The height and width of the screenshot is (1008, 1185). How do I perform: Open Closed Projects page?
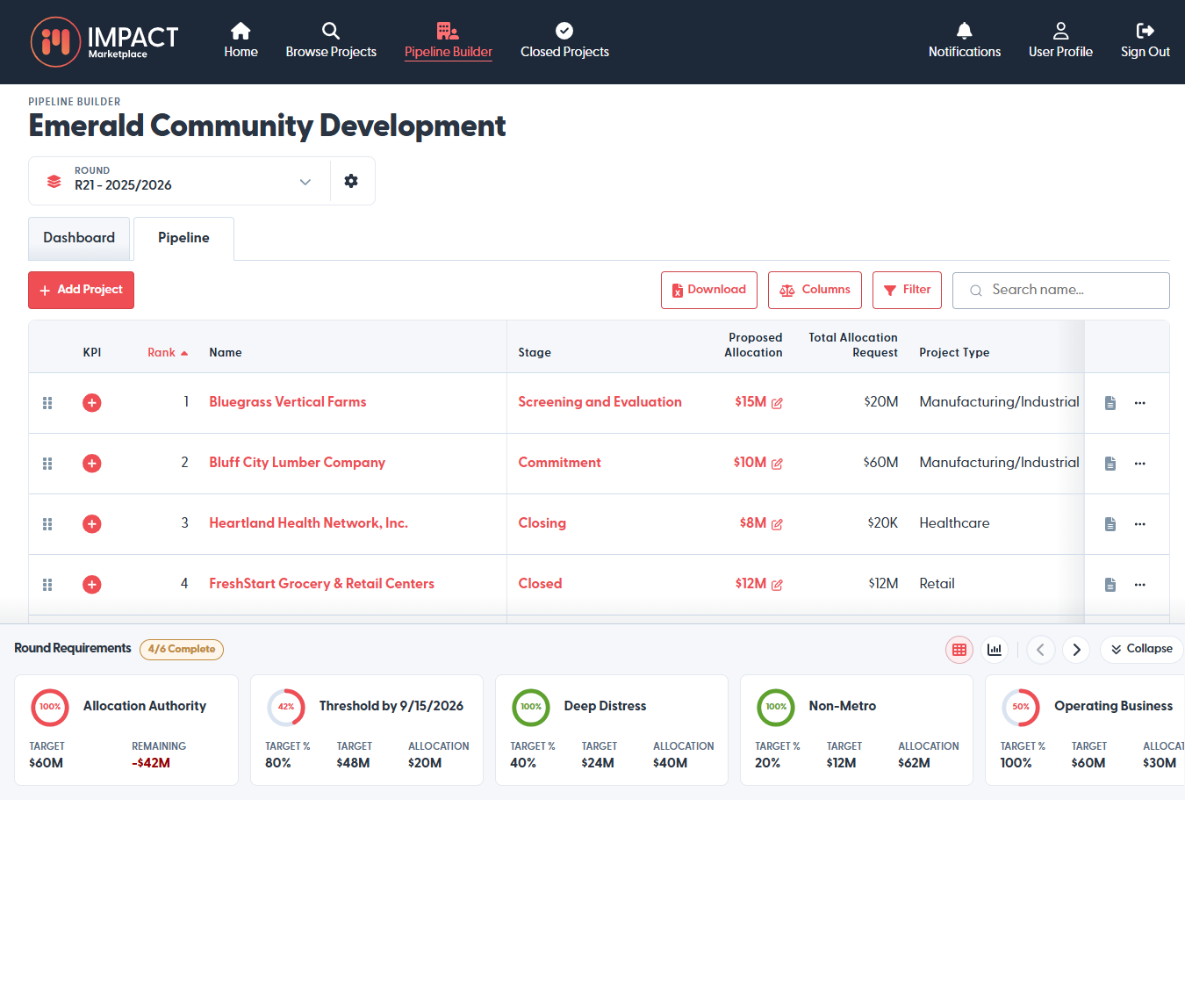(x=564, y=41)
